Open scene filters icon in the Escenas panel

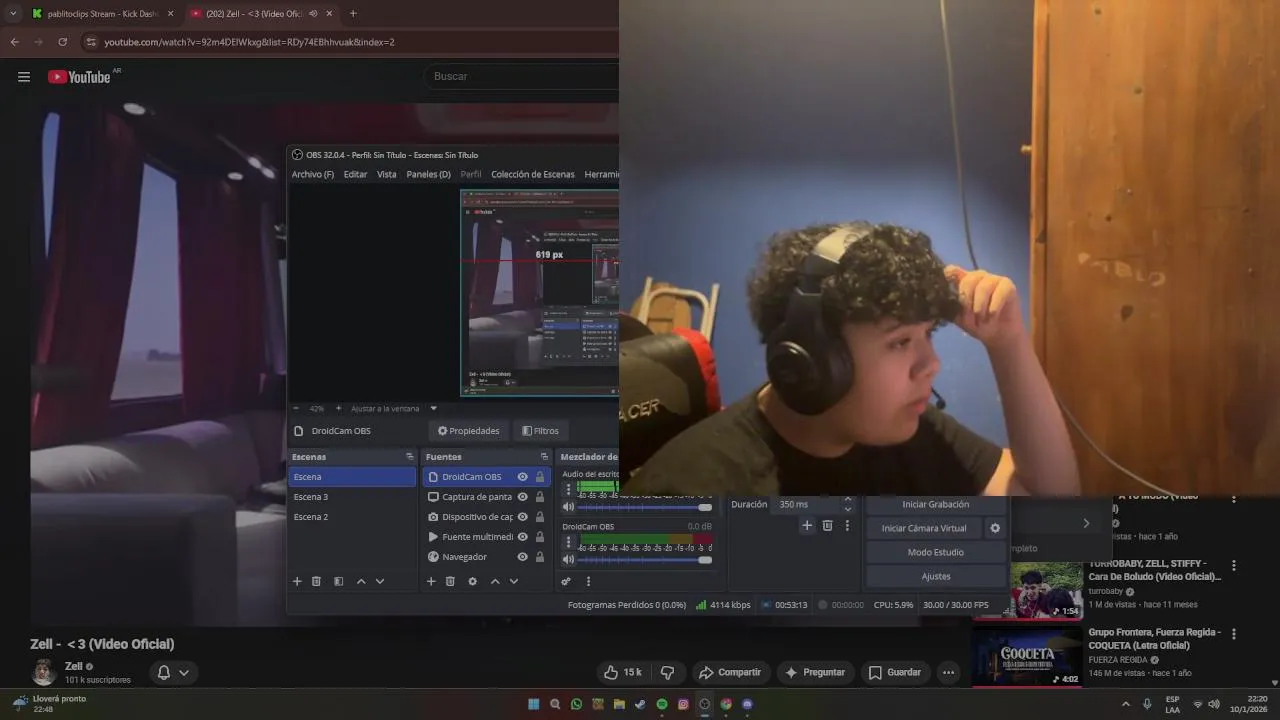click(x=338, y=581)
